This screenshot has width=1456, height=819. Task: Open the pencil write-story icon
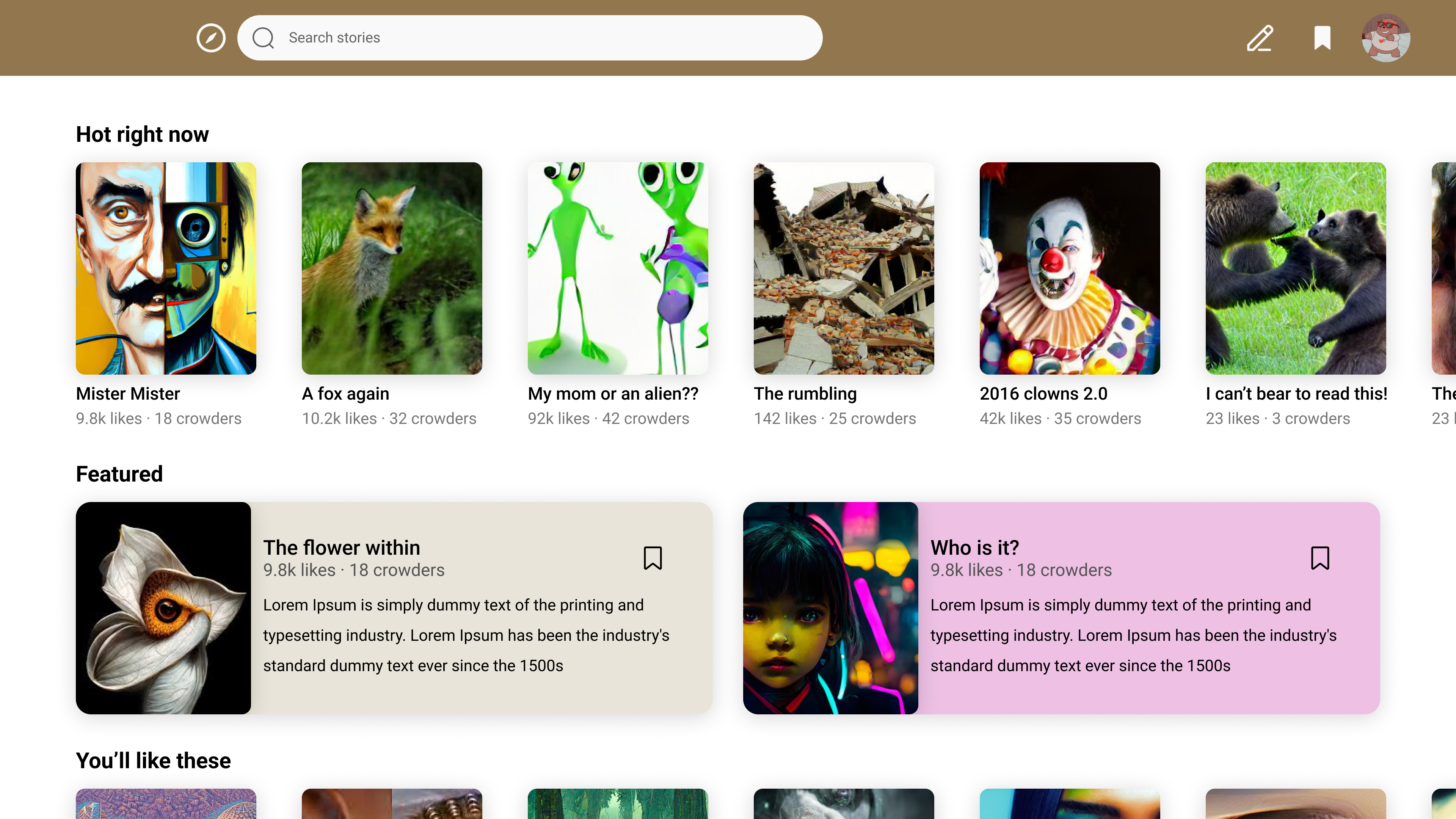[x=1260, y=38]
